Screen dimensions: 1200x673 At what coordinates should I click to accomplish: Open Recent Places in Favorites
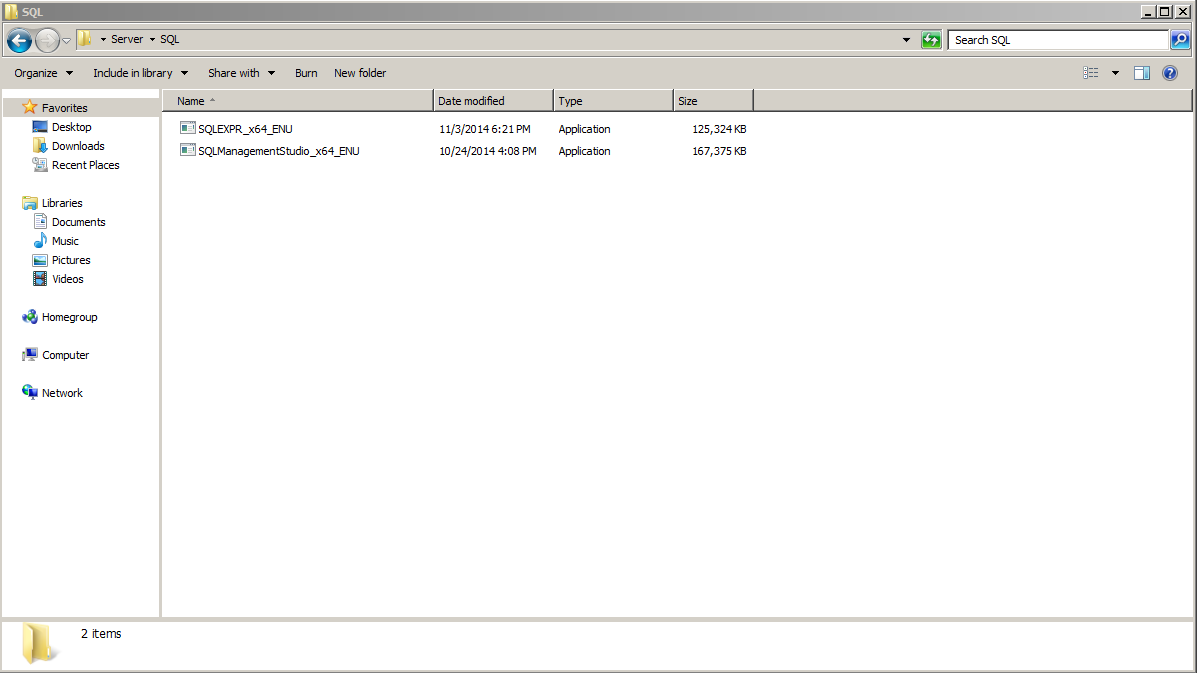(x=86, y=165)
